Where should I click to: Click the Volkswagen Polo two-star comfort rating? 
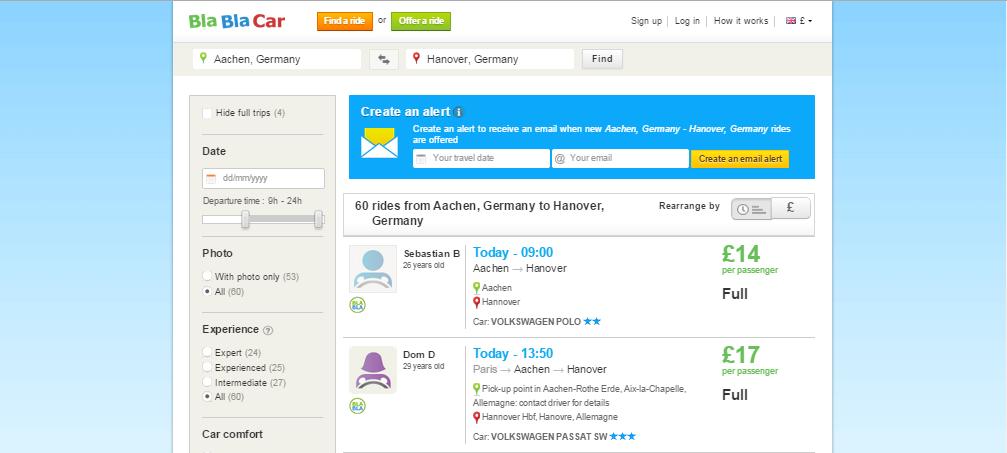click(x=592, y=321)
